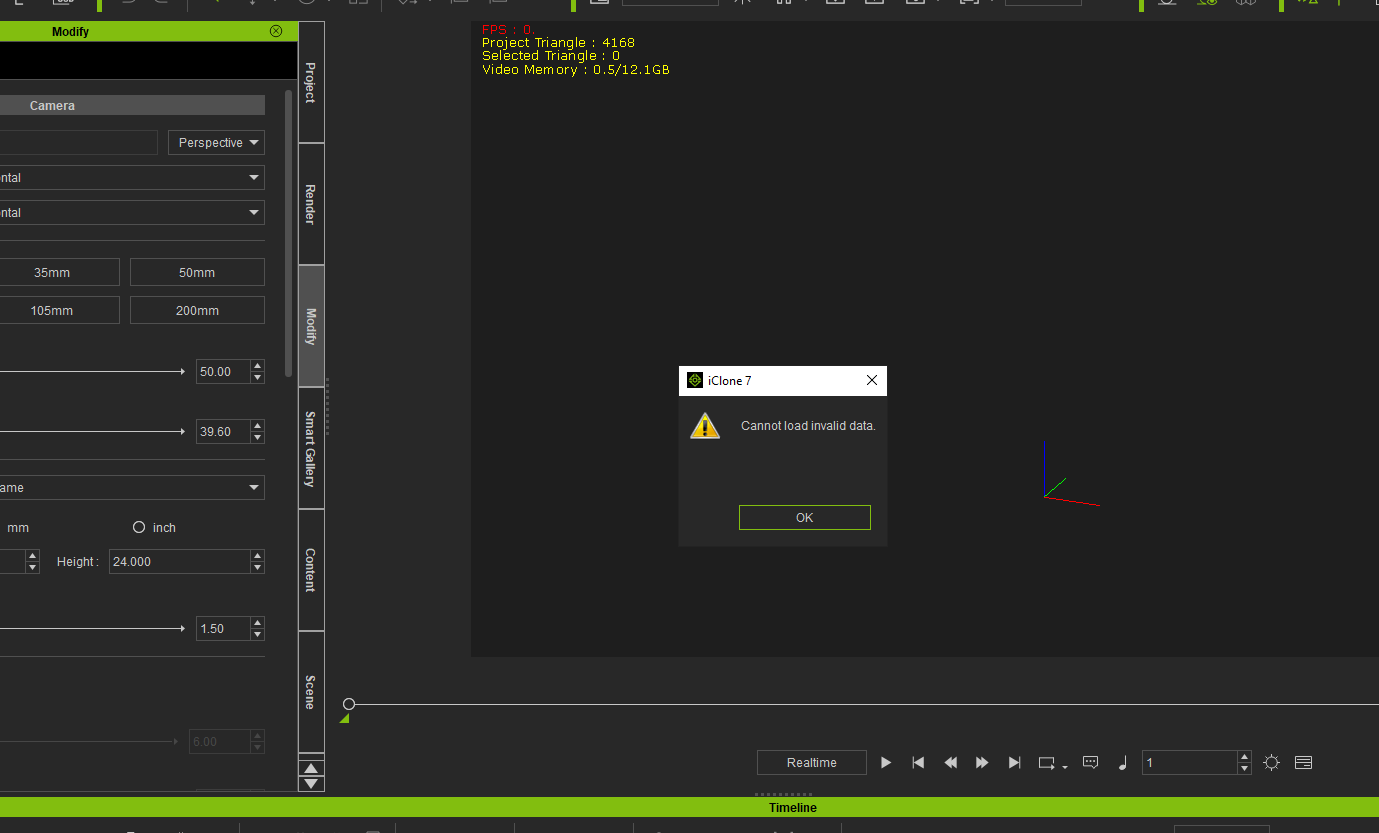Click the 'Video Memory : 0.5/12.1GB' text
Image resolution: width=1379 pixels, height=833 pixels.
click(x=576, y=70)
